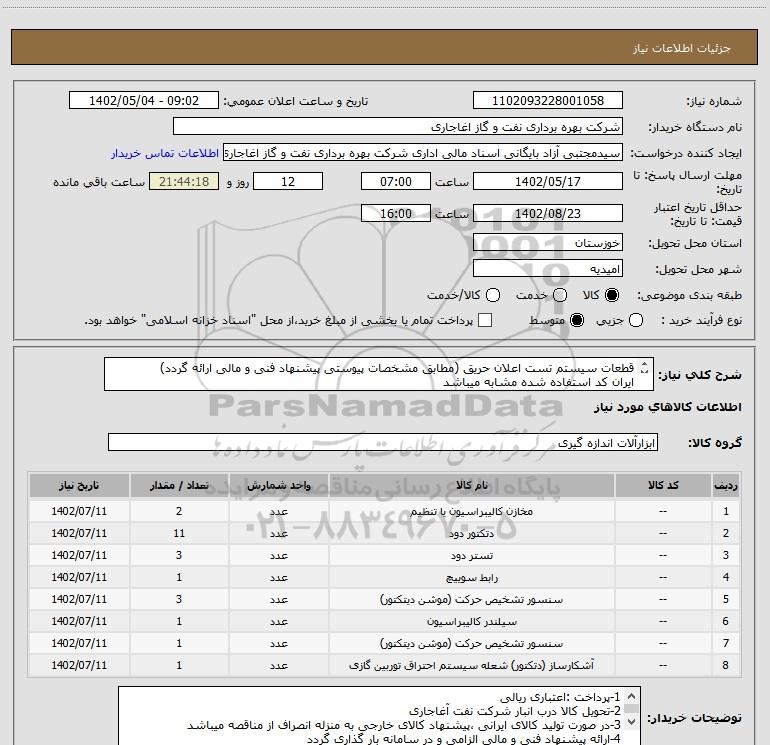Click the تعداد / مقدار column header
Screen dimensions: 770x745
click(x=179, y=485)
